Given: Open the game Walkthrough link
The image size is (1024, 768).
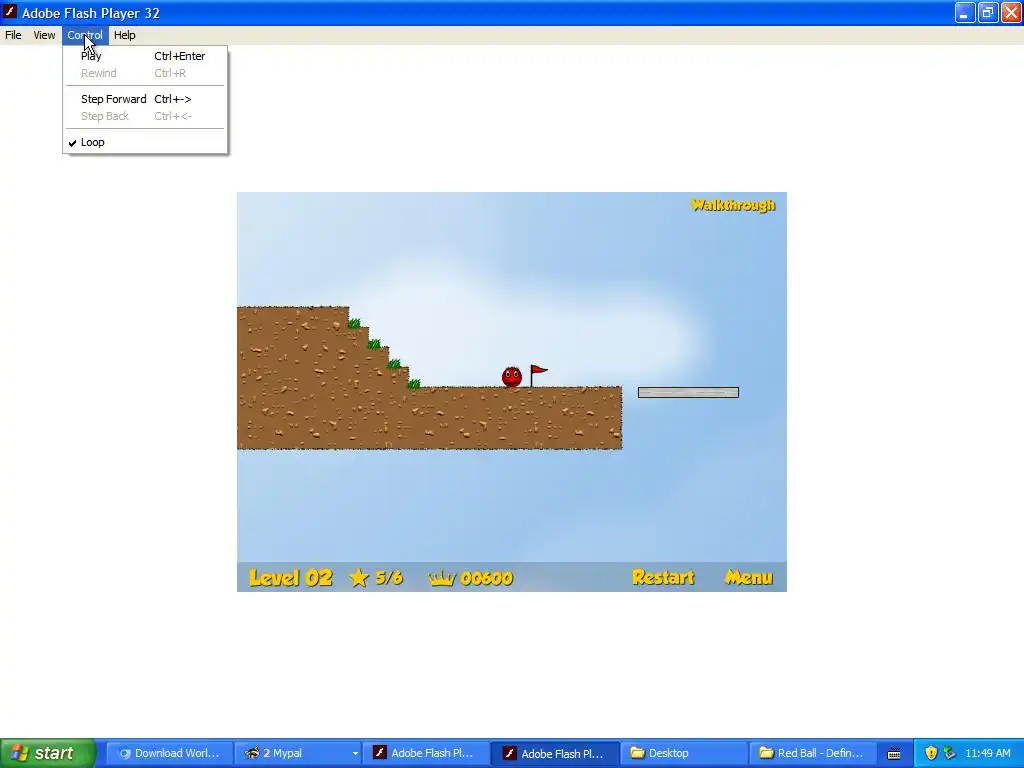Looking at the screenshot, I should pyautogui.click(x=733, y=205).
